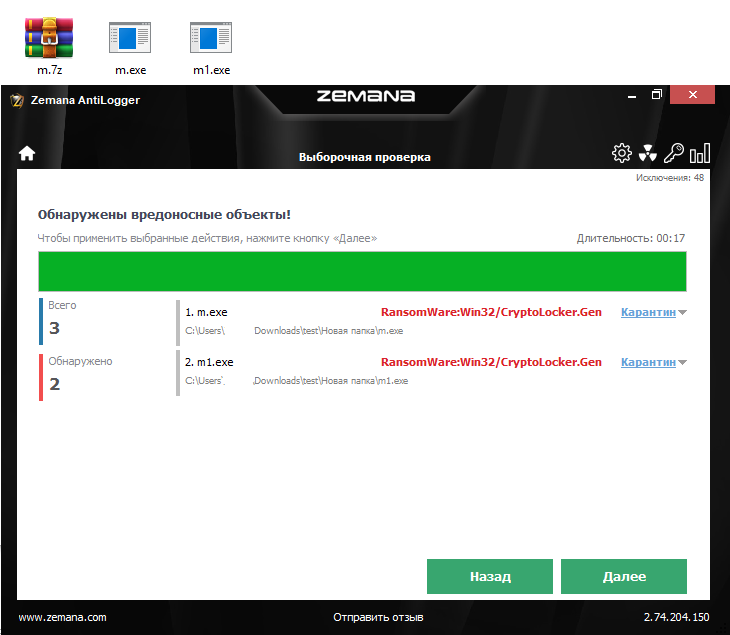Click file path ending in папка\m1.exe

pos(297,380)
